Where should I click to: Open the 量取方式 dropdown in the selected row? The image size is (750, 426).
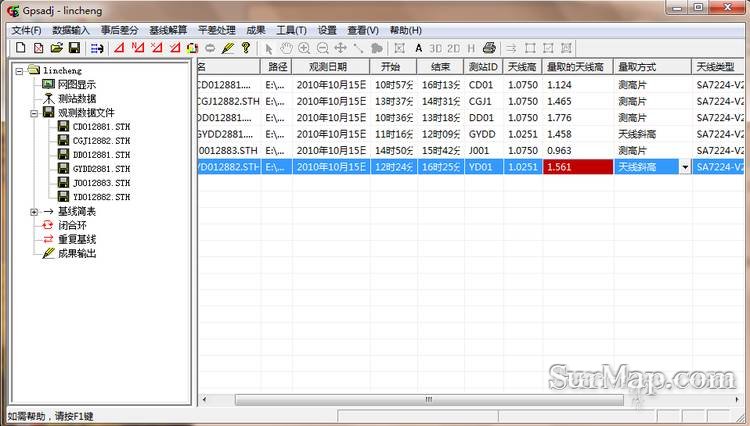(x=685, y=167)
